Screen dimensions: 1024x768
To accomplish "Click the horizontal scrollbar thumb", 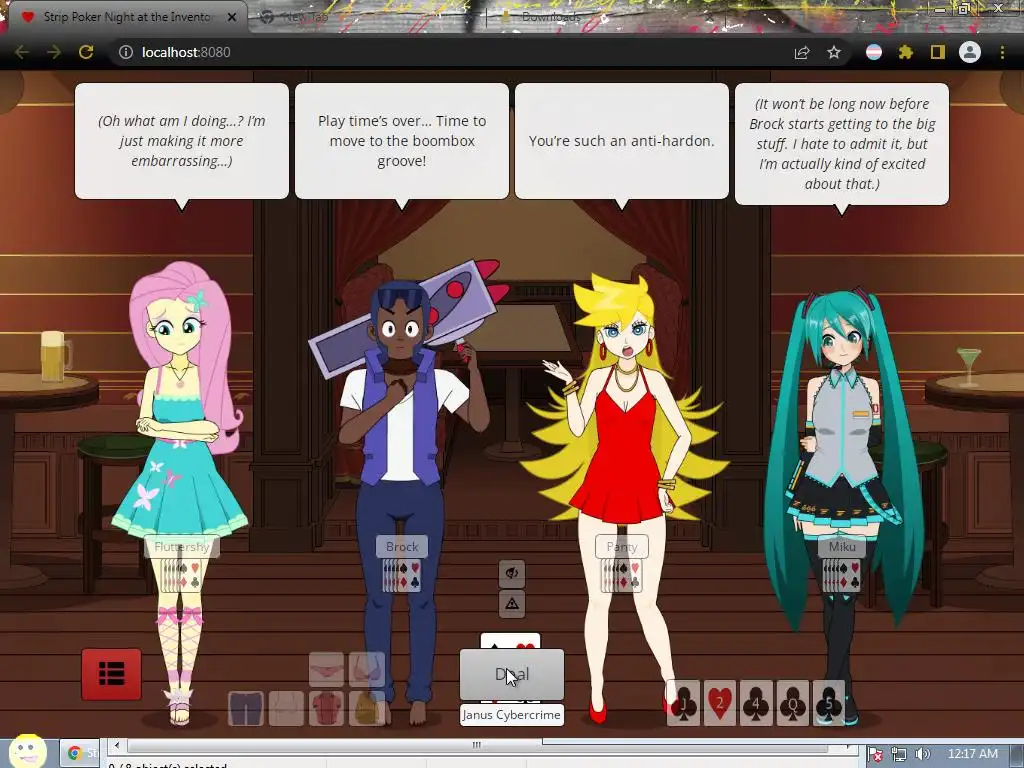I will [x=477, y=744].
